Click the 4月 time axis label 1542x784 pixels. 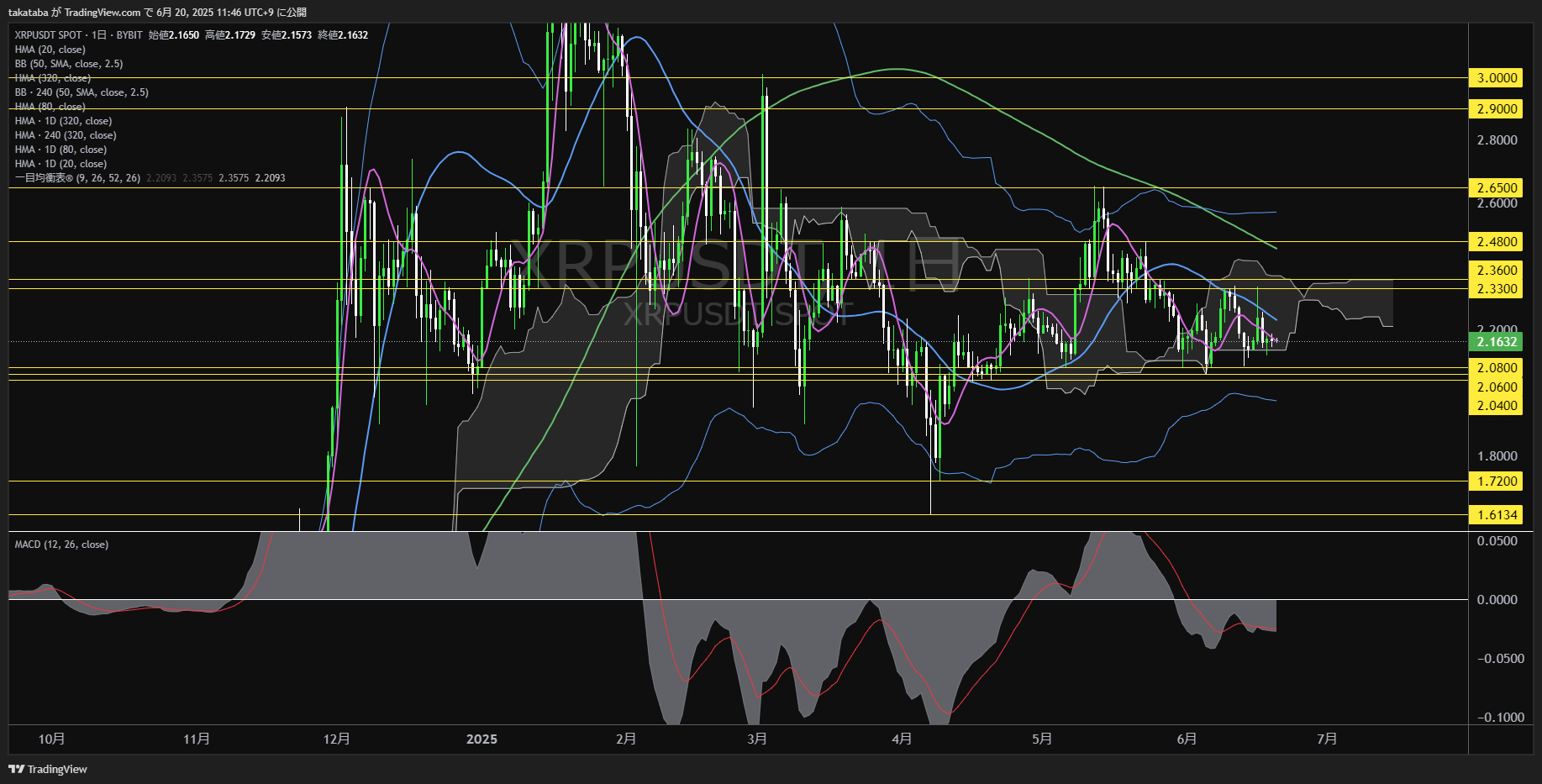pos(902,739)
